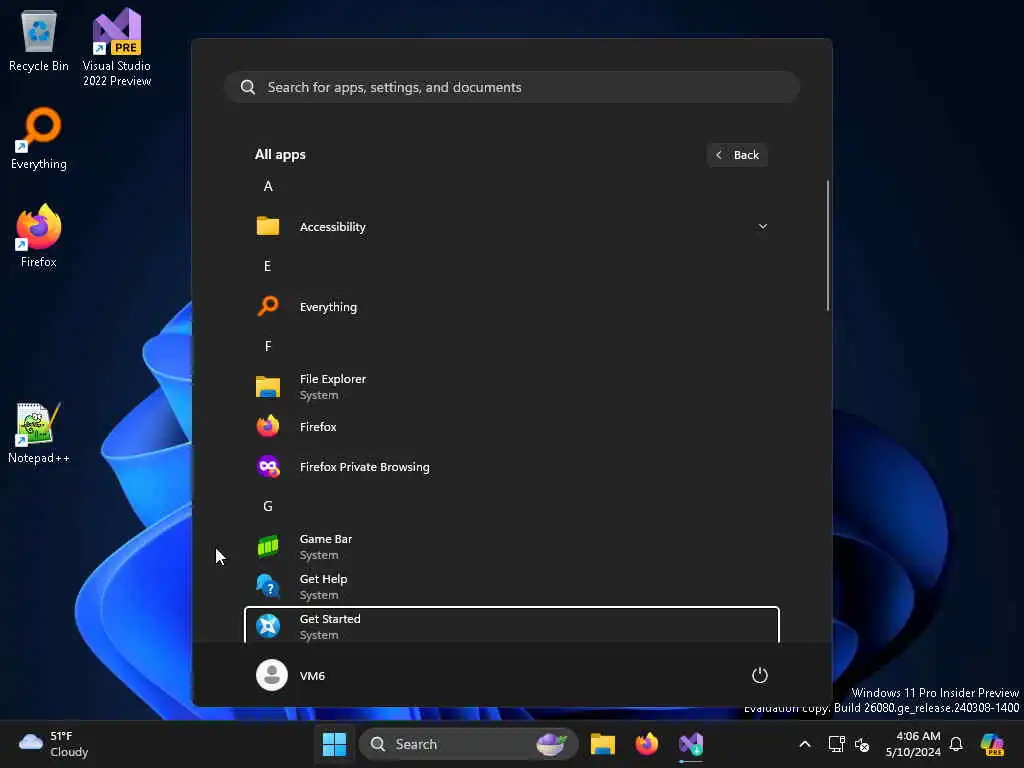Launch Firefox from the All apps list
This screenshot has width=1024, height=768.
[x=511, y=426]
